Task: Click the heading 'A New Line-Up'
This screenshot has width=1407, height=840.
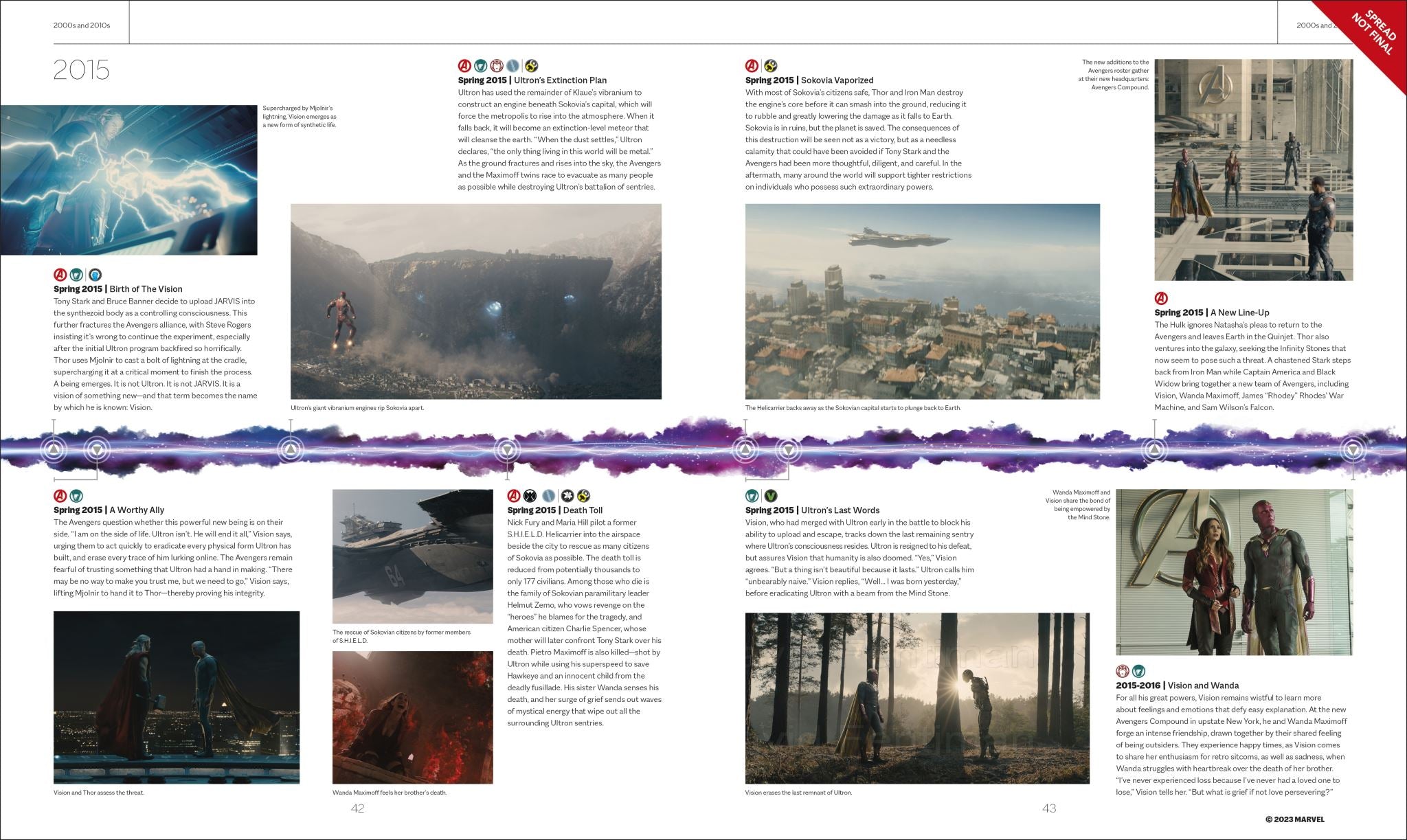Action: tap(1240, 313)
